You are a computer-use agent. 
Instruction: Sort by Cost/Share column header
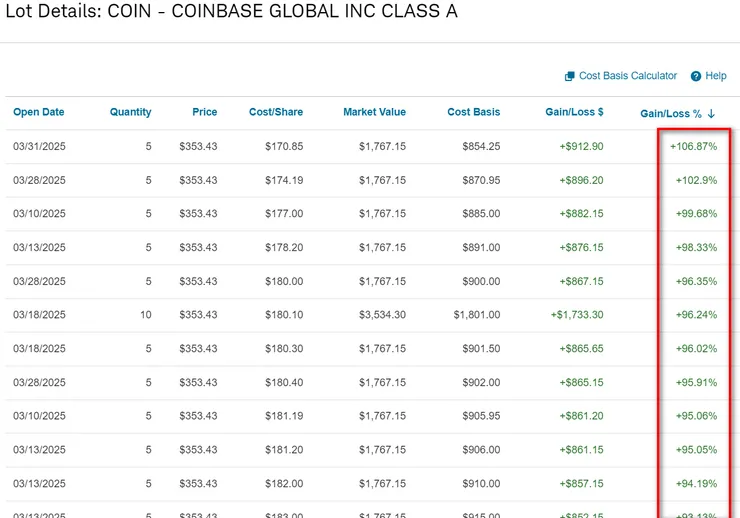click(x=275, y=112)
